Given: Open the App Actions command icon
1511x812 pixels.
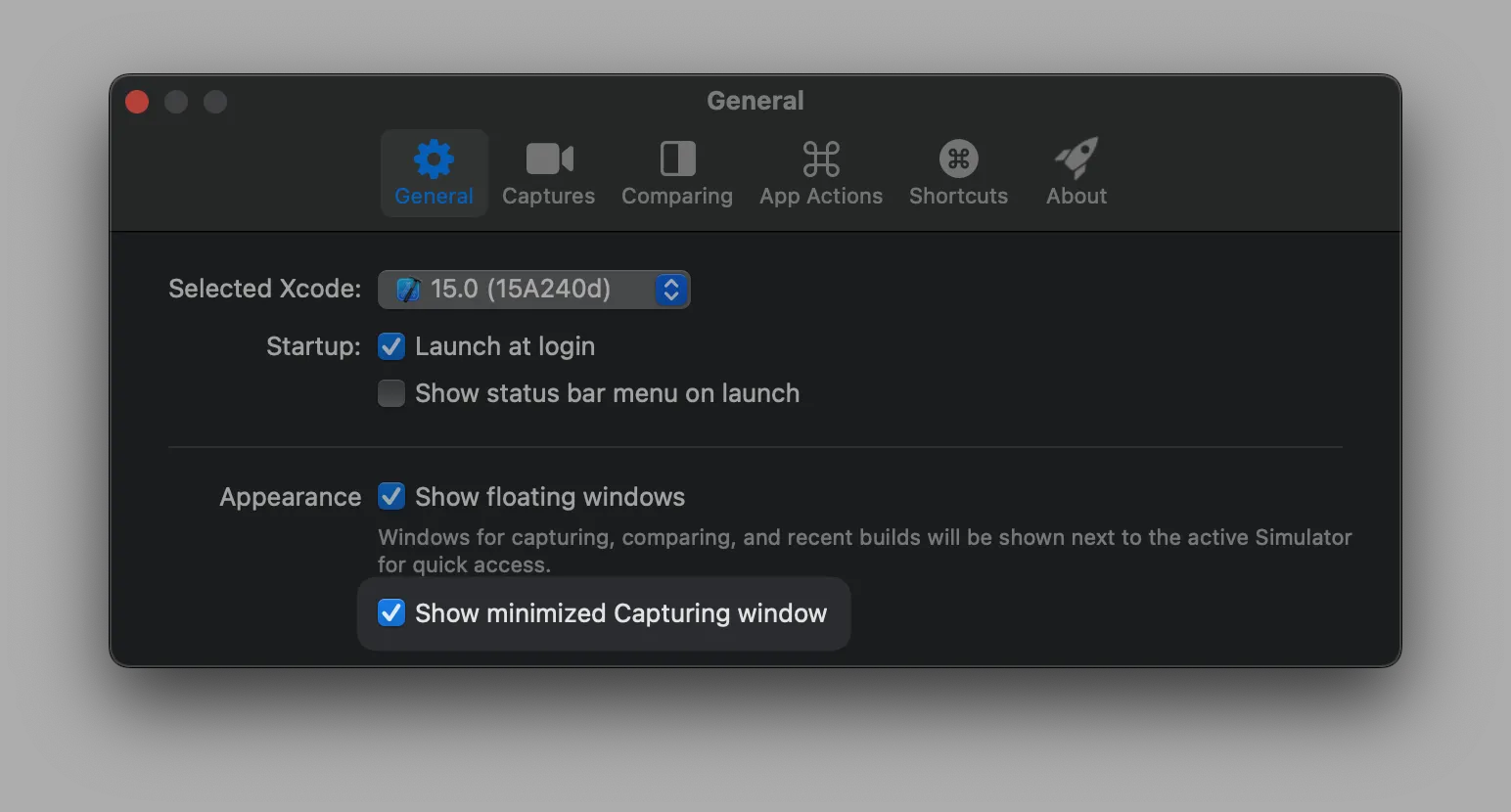Looking at the screenshot, I should coord(821,158).
